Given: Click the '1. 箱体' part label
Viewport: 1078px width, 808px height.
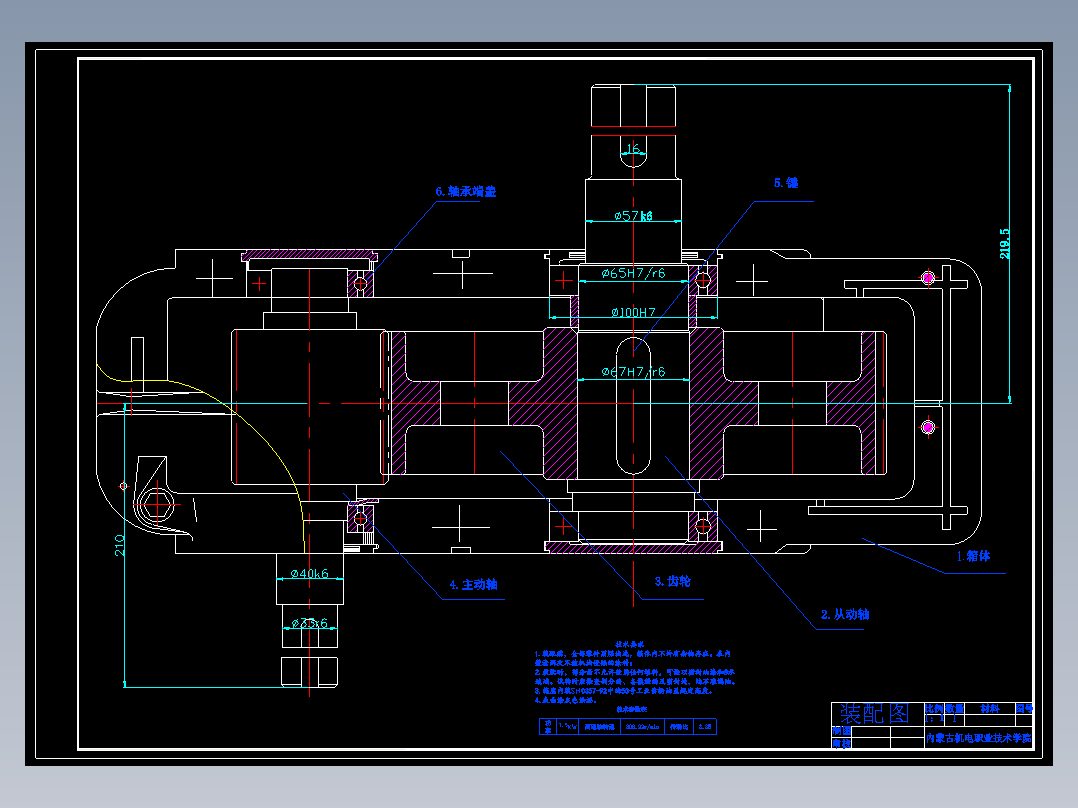Looking at the screenshot, I should click(x=974, y=556).
